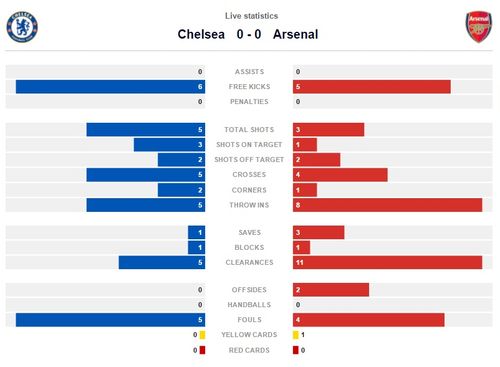Click Chelsea's yellow card icon
This screenshot has width=500, height=367.
click(x=202, y=335)
